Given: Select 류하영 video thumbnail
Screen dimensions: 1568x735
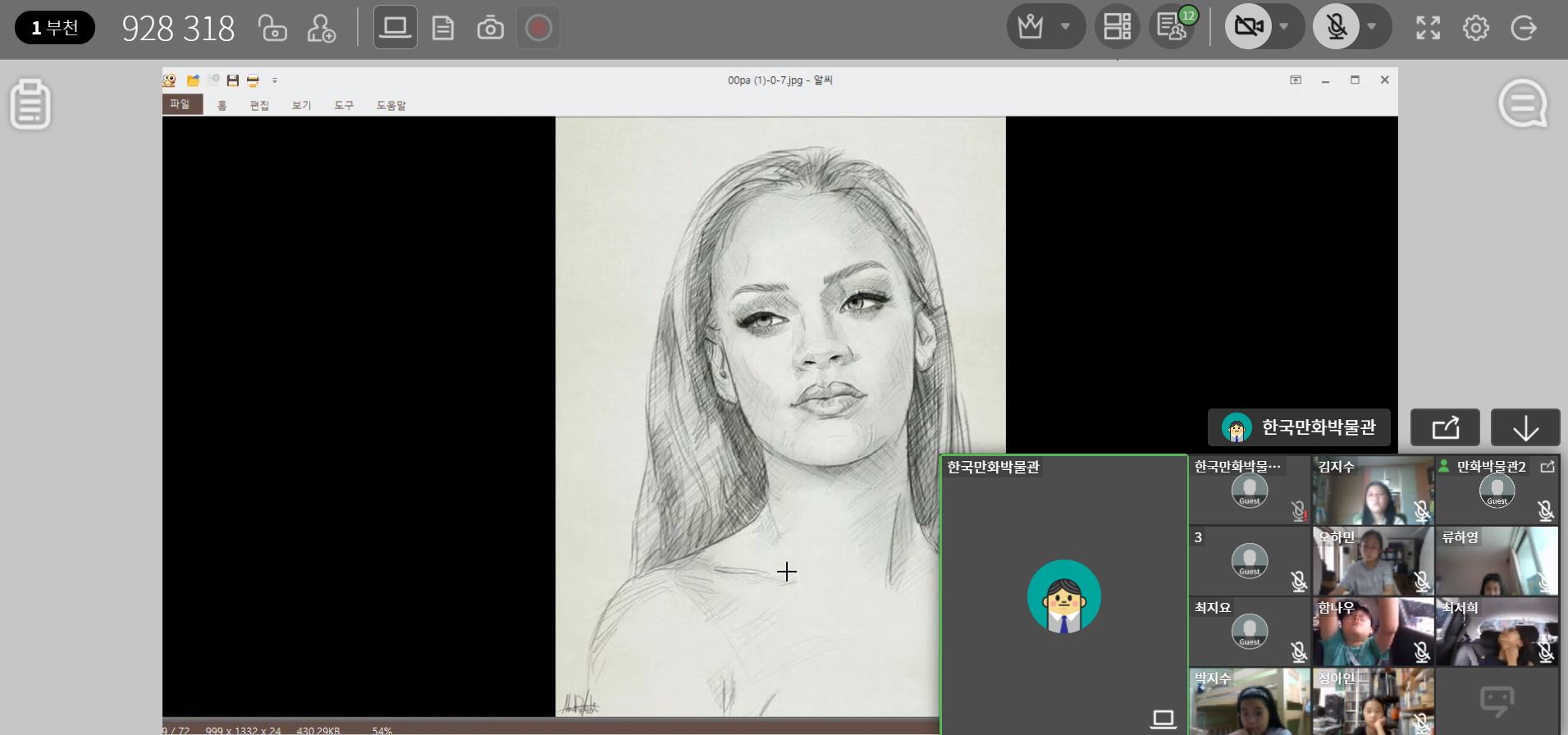Looking at the screenshot, I should tap(1497, 561).
